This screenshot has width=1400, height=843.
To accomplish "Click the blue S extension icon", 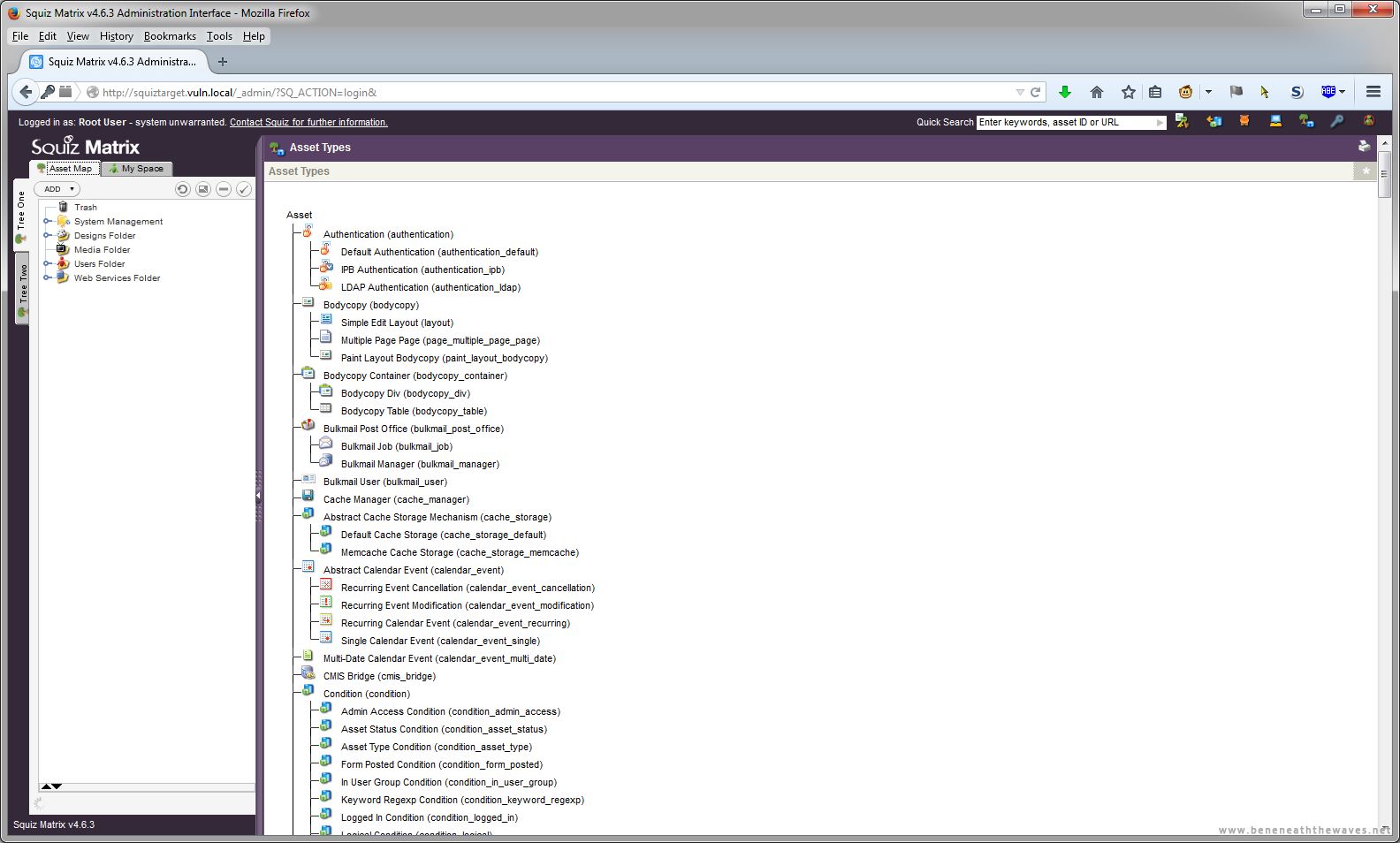I will [1297, 92].
